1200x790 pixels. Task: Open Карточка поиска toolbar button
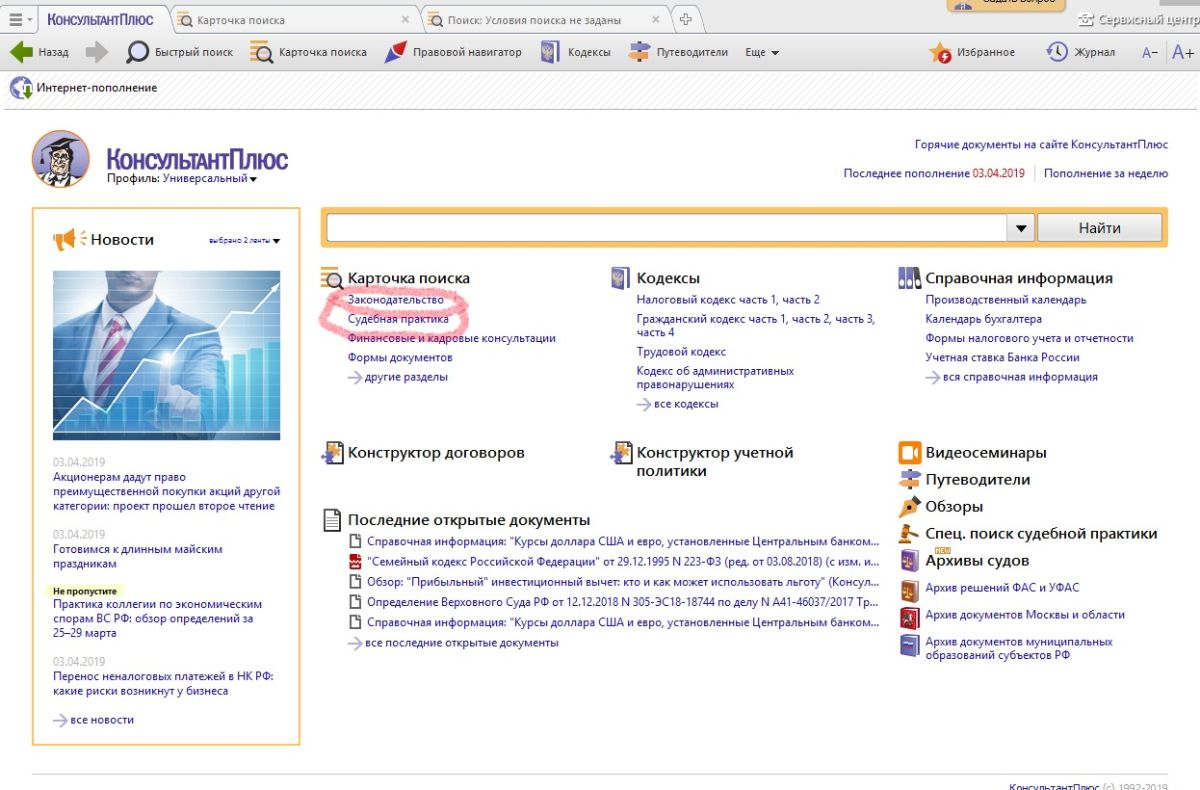point(308,52)
